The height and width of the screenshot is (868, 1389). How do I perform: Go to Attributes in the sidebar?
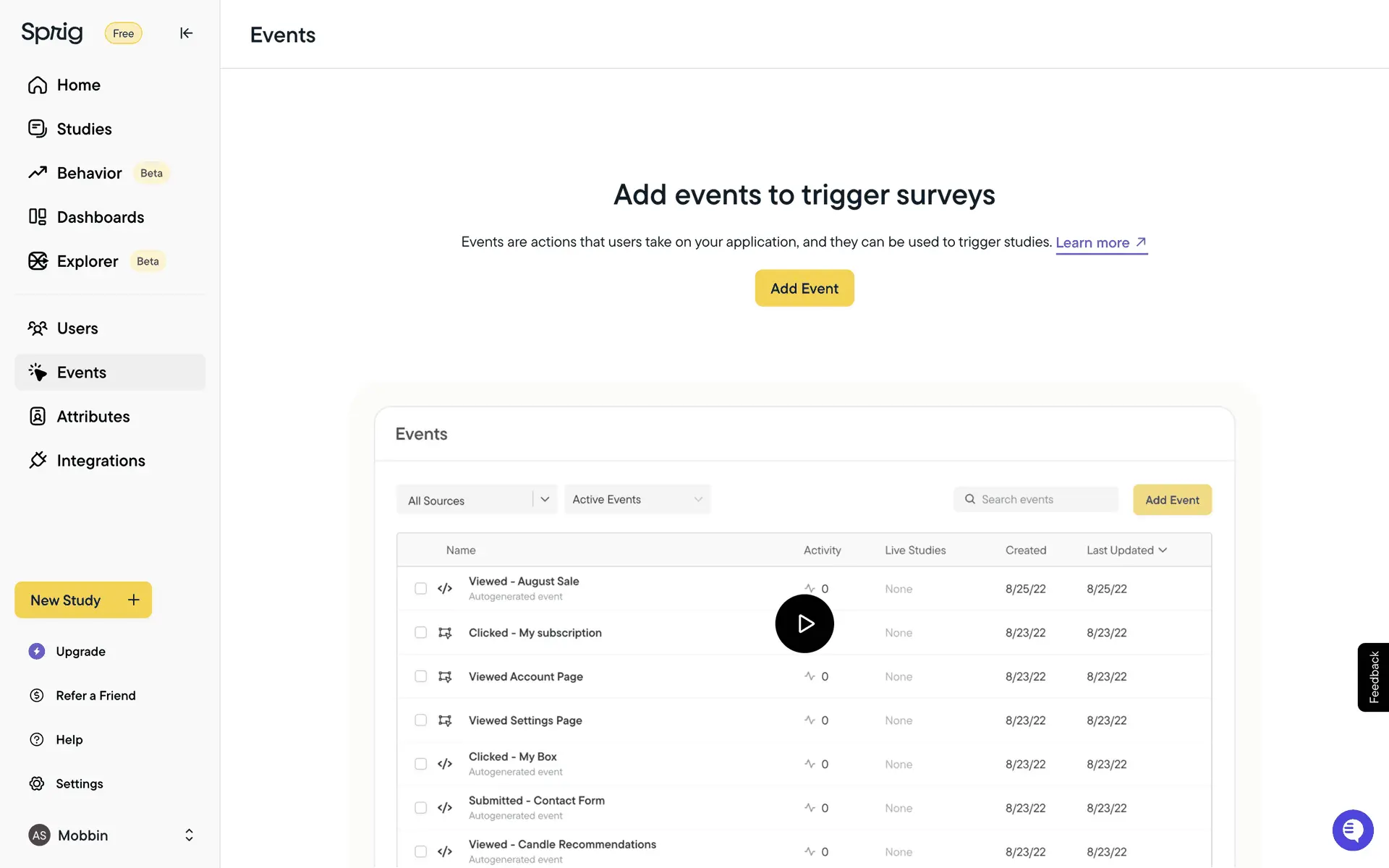pyautogui.click(x=93, y=417)
